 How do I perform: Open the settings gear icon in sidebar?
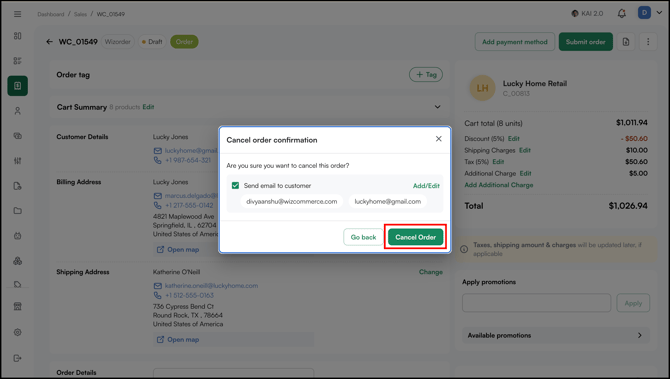click(x=18, y=332)
